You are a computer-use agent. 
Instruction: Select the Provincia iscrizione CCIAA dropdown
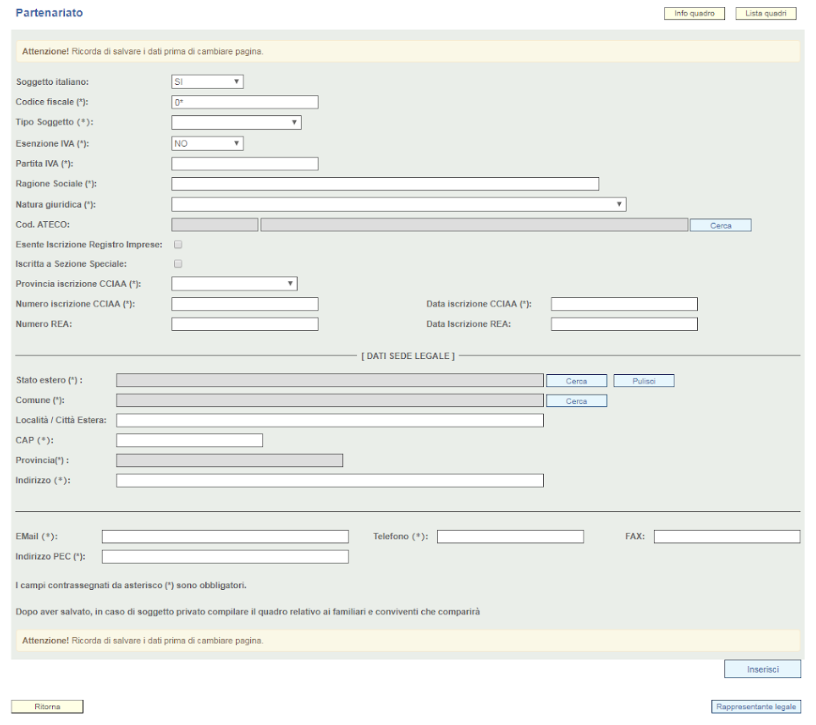coord(234,284)
